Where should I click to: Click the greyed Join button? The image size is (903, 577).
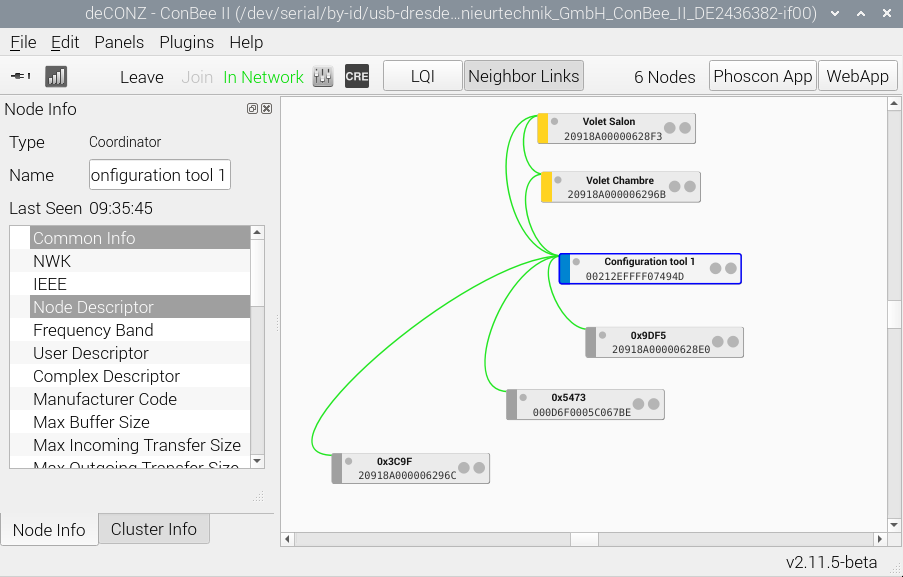(x=197, y=77)
